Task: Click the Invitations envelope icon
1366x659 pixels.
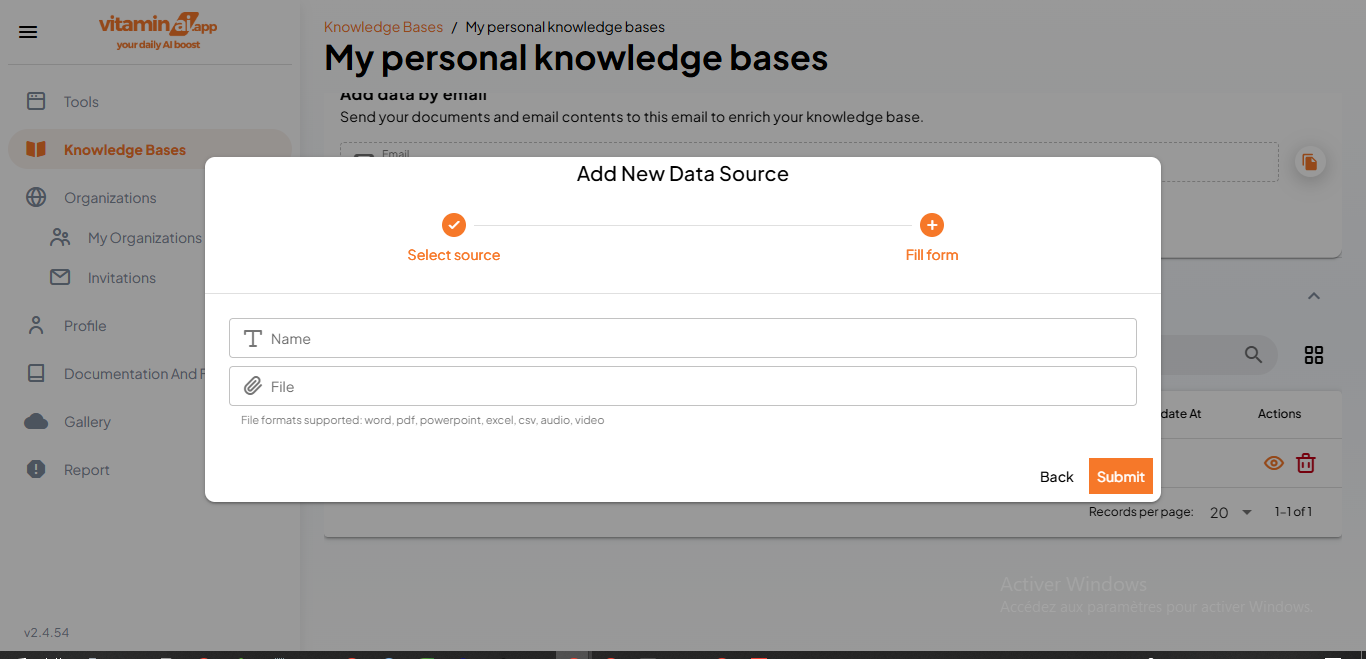Action: (59, 277)
